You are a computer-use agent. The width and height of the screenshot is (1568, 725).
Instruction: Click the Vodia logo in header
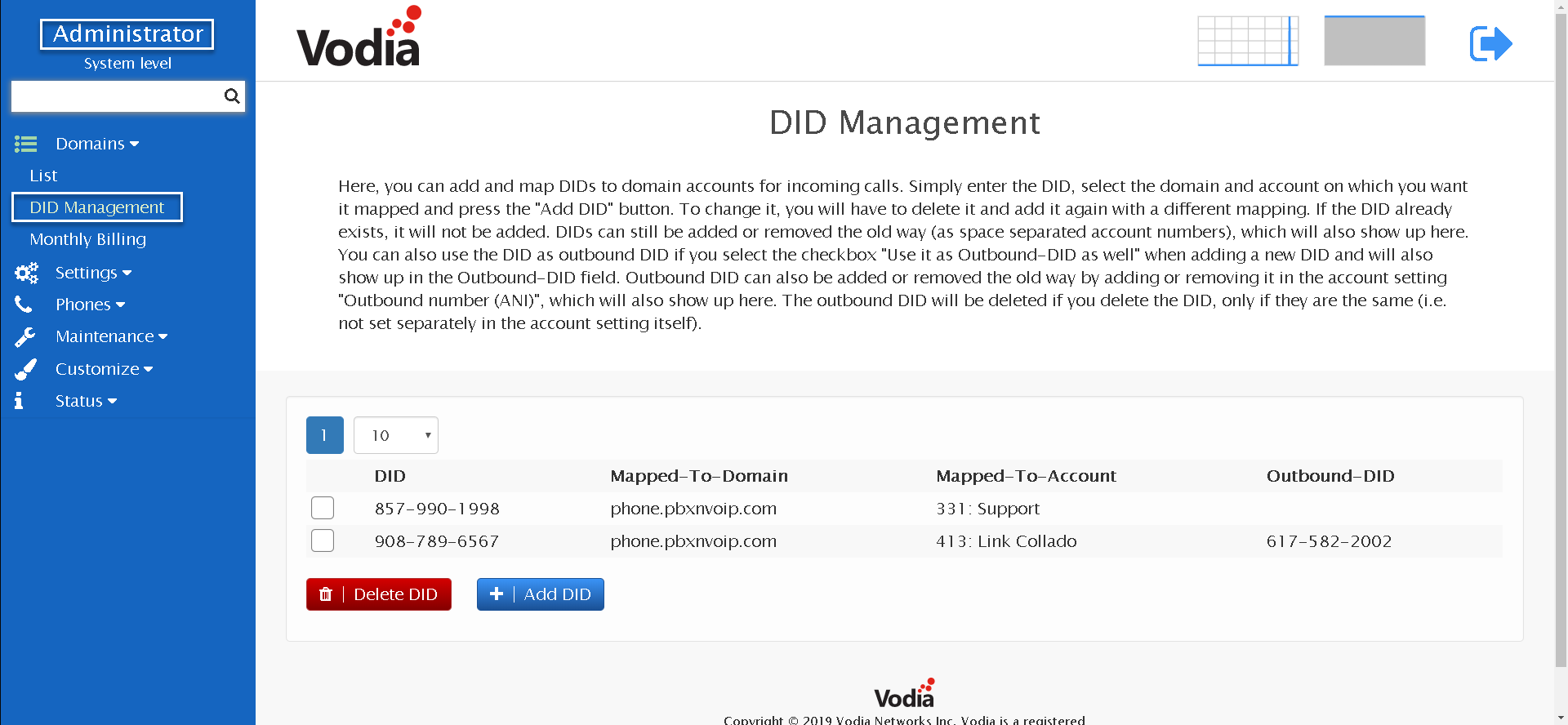[x=359, y=37]
